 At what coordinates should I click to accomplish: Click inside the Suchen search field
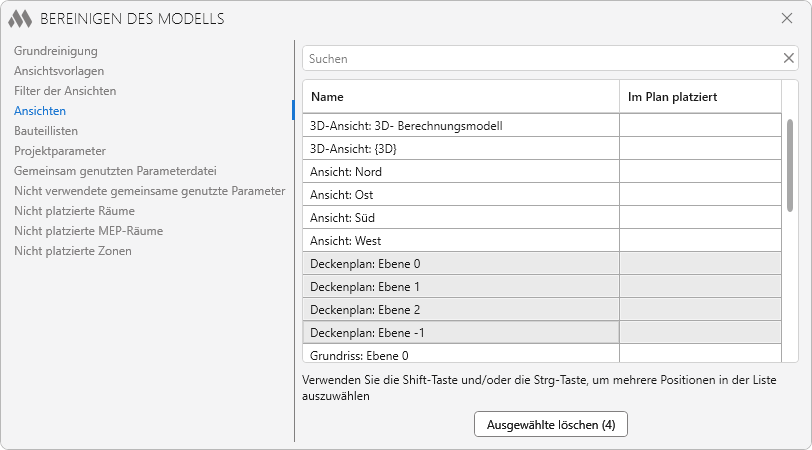540,58
